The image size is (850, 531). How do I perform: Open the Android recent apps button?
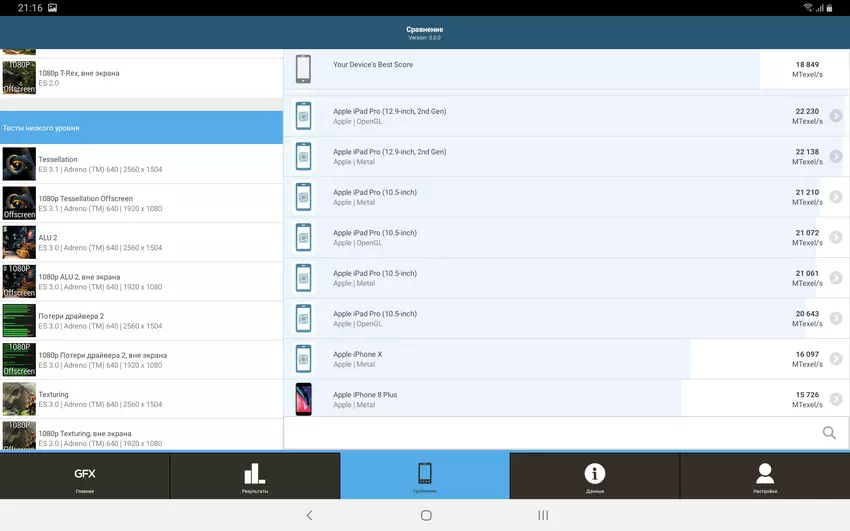(543, 515)
